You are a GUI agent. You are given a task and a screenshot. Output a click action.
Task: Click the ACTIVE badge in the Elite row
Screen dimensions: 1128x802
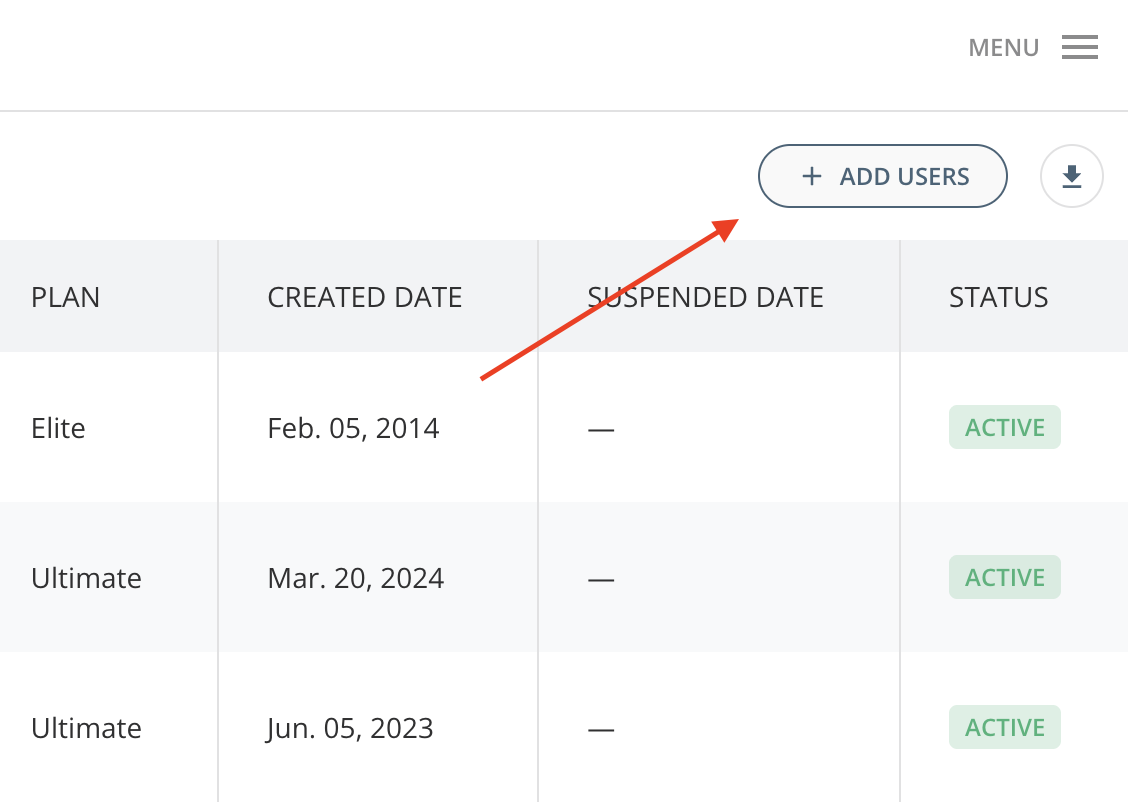[x=1004, y=427]
